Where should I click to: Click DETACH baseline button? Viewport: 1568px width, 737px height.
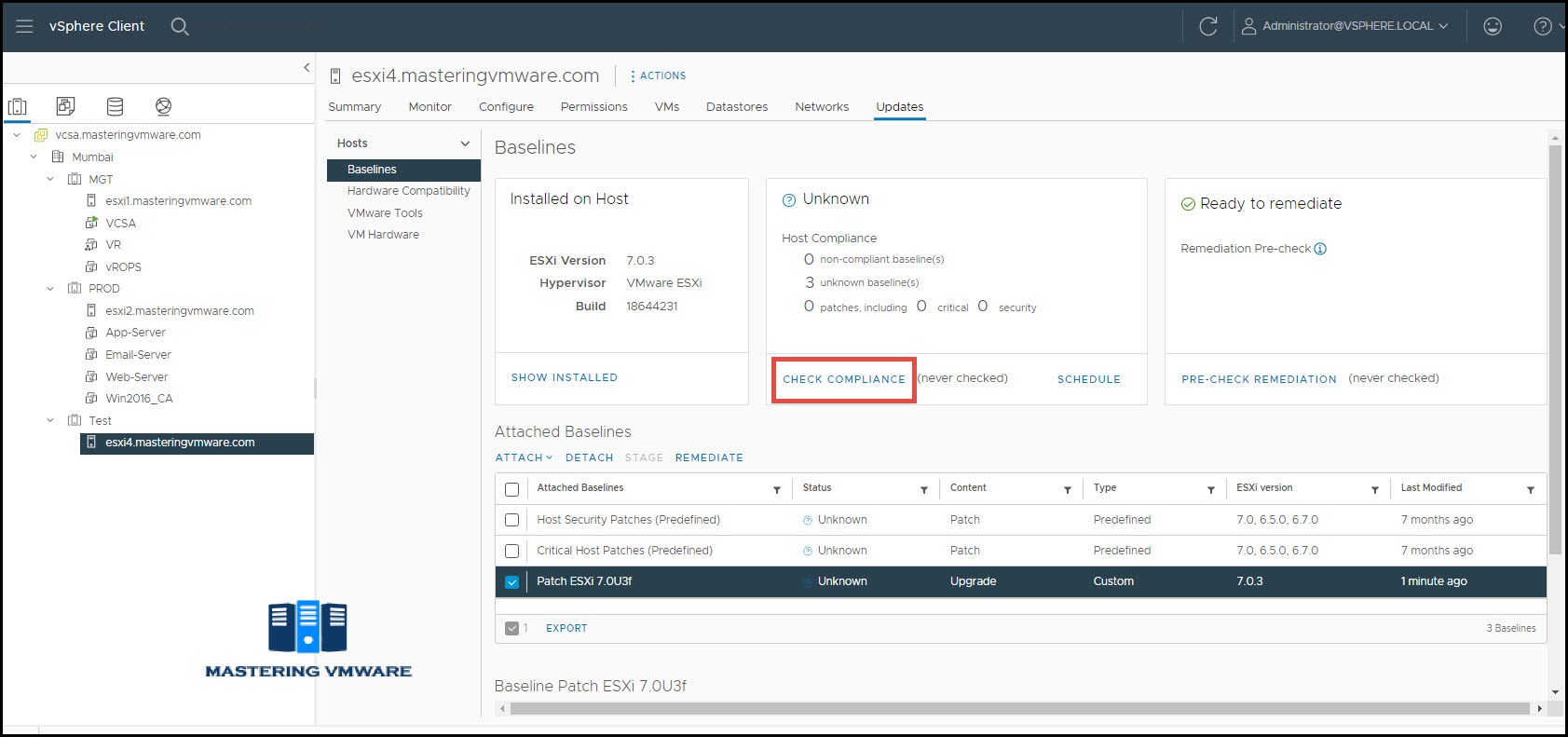(589, 457)
